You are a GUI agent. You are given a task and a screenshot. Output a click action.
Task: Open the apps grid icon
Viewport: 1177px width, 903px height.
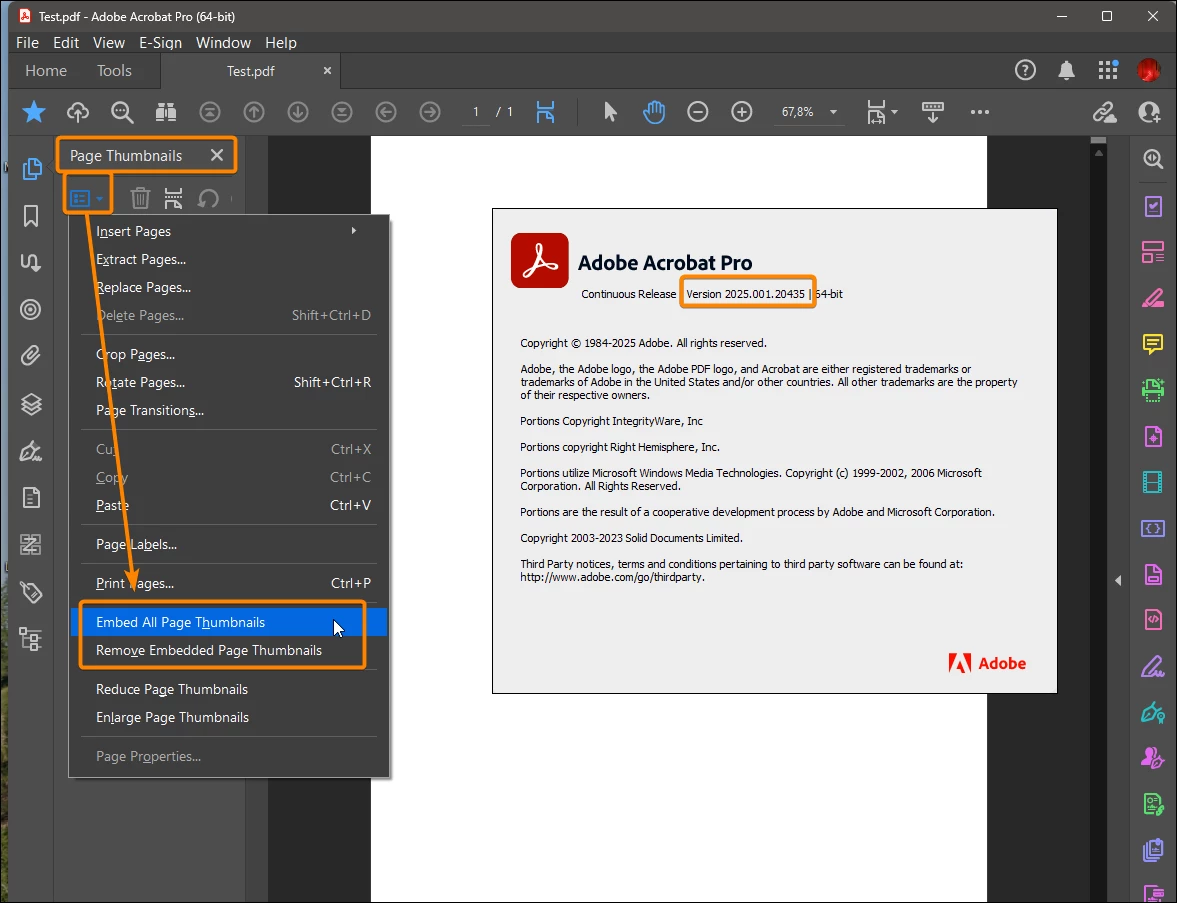click(x=1108, y=71)
